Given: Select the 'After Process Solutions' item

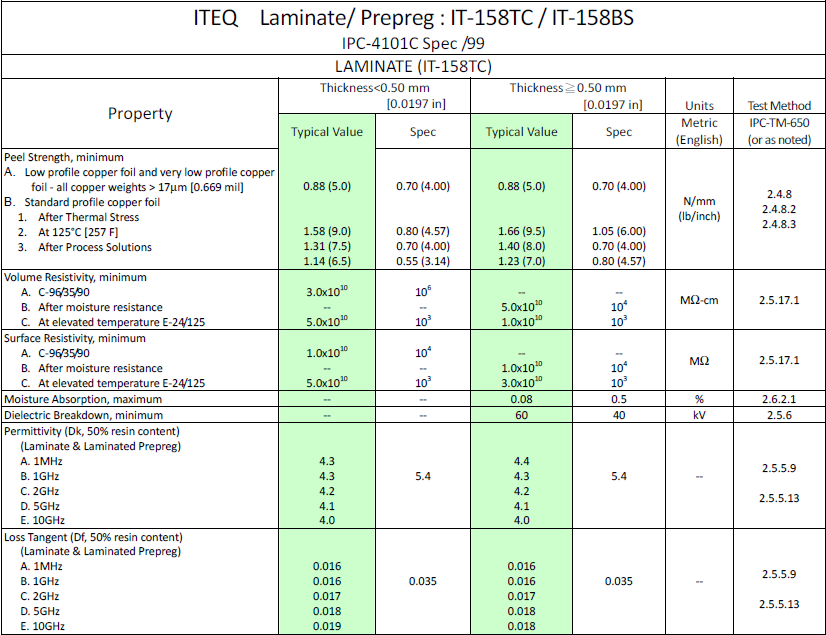Looking at the screenshot, I should 95,247.
